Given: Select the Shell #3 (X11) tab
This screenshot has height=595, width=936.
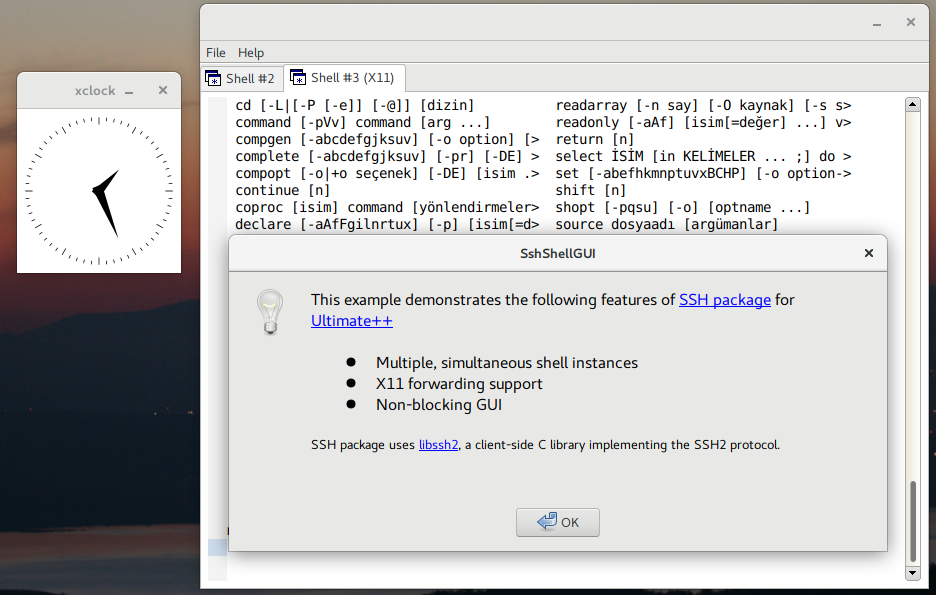Looking at the screenshot, I should pos(344,77).
